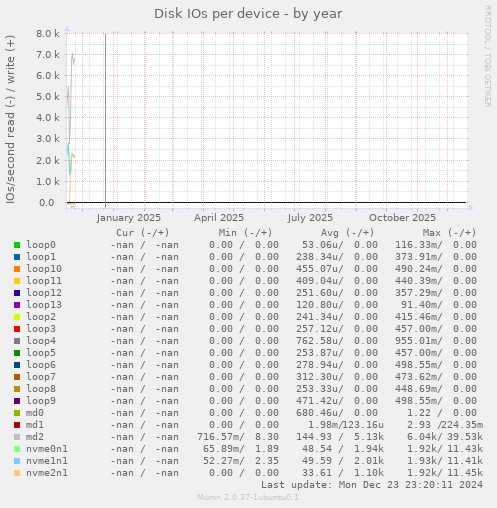
Task: Click the 'April 2025' x-axis label
Action: (x=219, y=218)
